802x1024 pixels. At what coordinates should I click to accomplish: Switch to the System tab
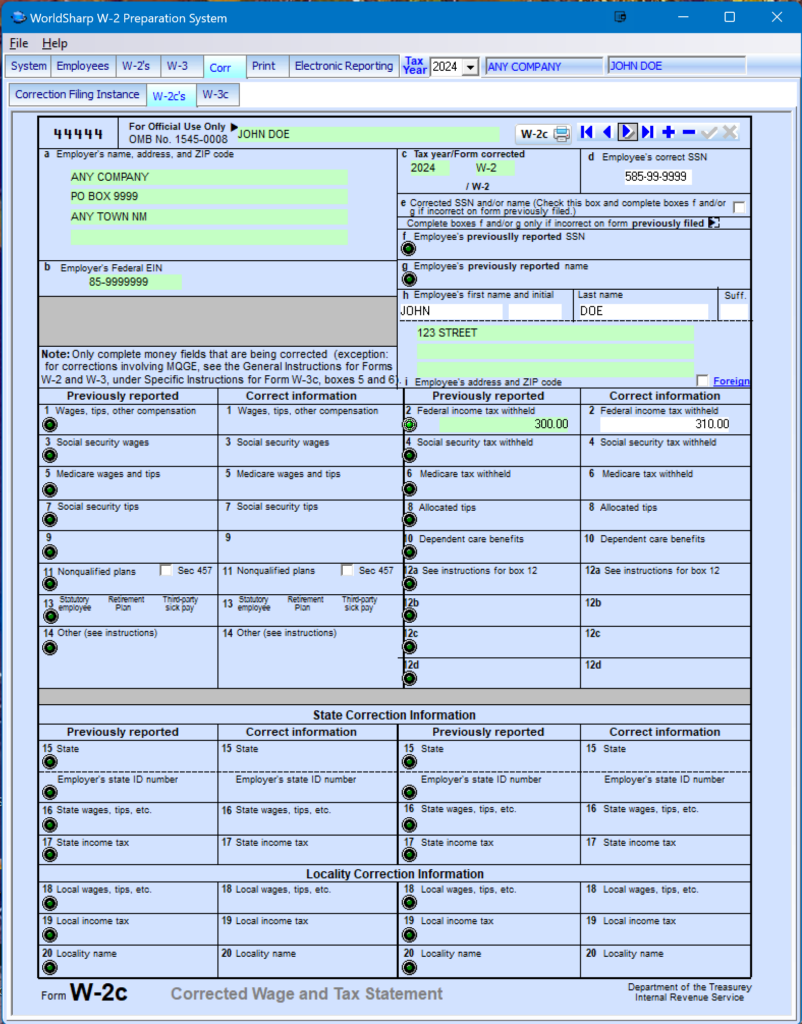pos(29,66)
